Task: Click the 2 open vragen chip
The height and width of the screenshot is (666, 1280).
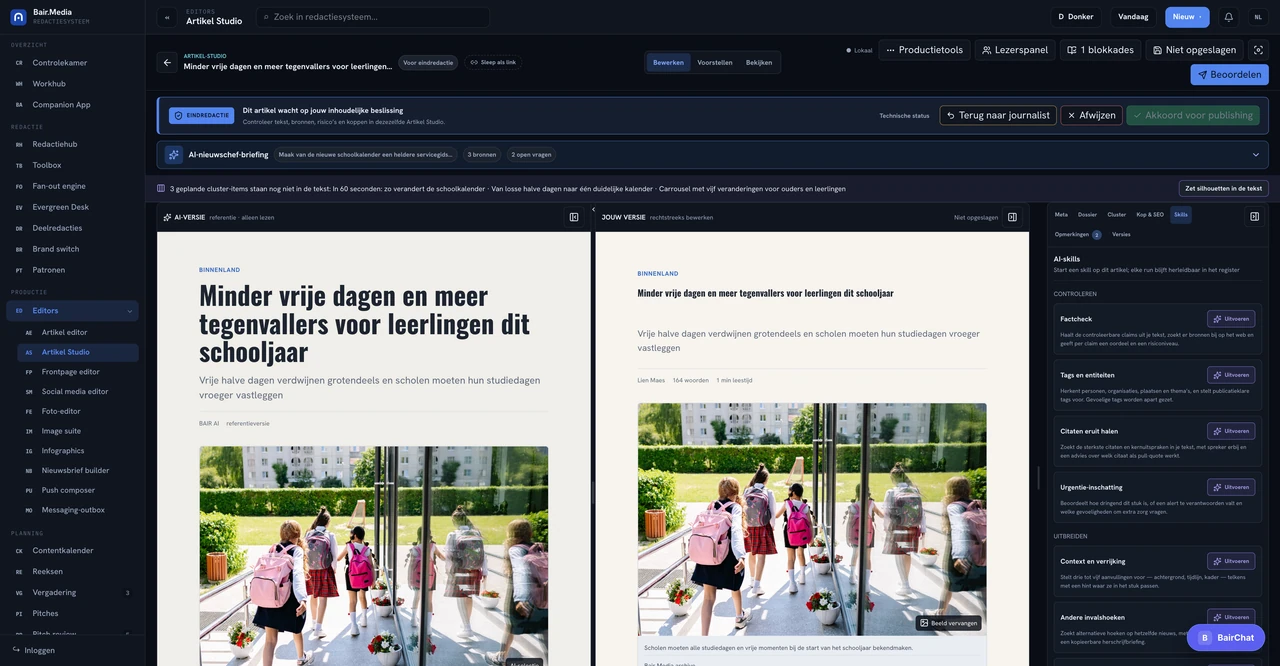Action: pyautogui.click(x=531, y=155)
